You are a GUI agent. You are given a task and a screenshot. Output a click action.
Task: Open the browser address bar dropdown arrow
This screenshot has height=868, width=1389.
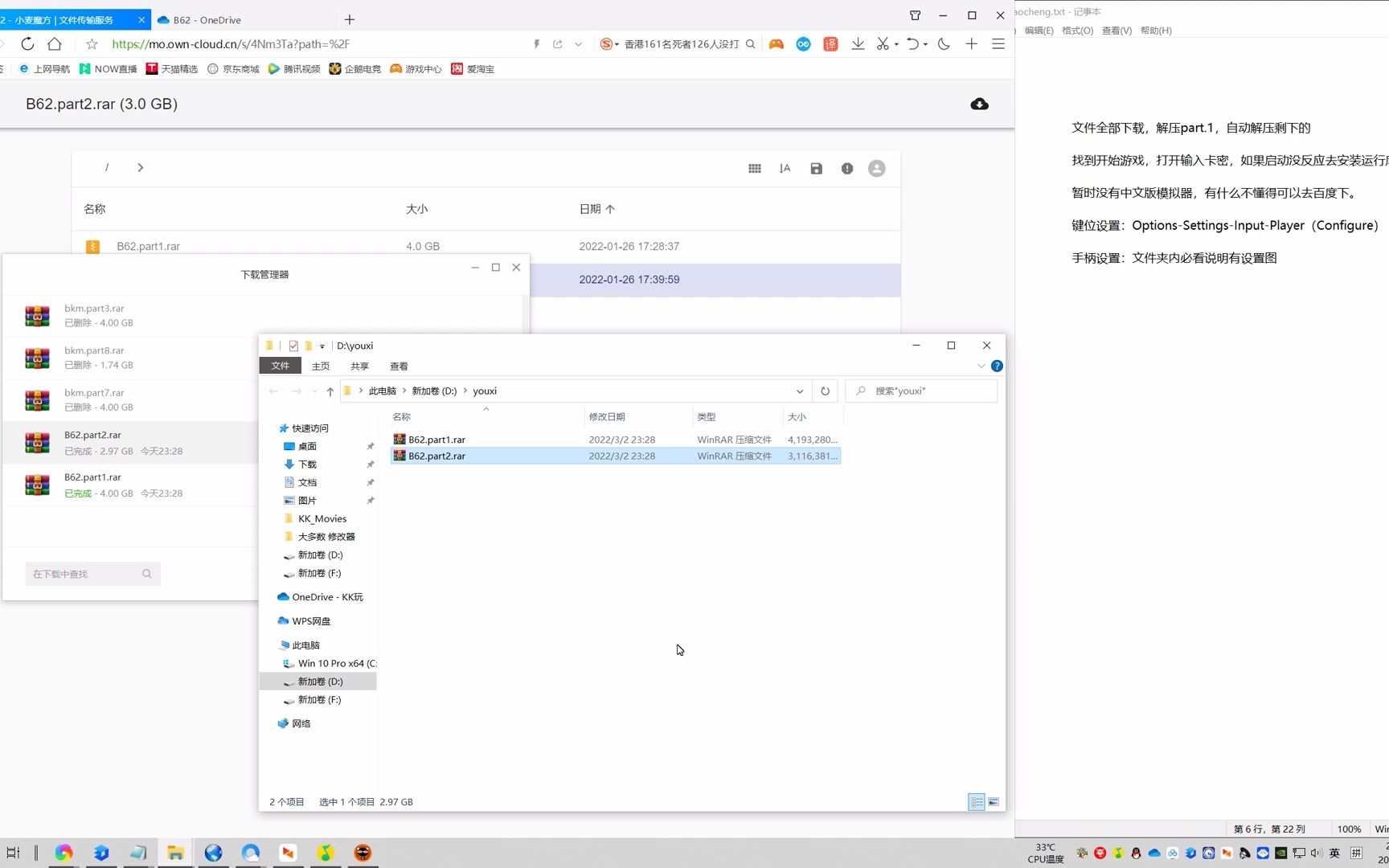click(578, 44)
